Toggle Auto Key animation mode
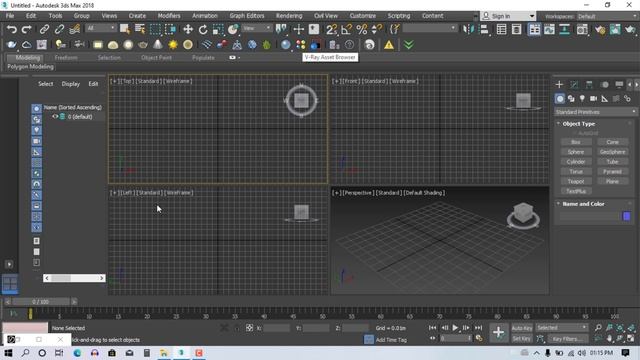This screenshot has width=640, height=360. [522, 328]
